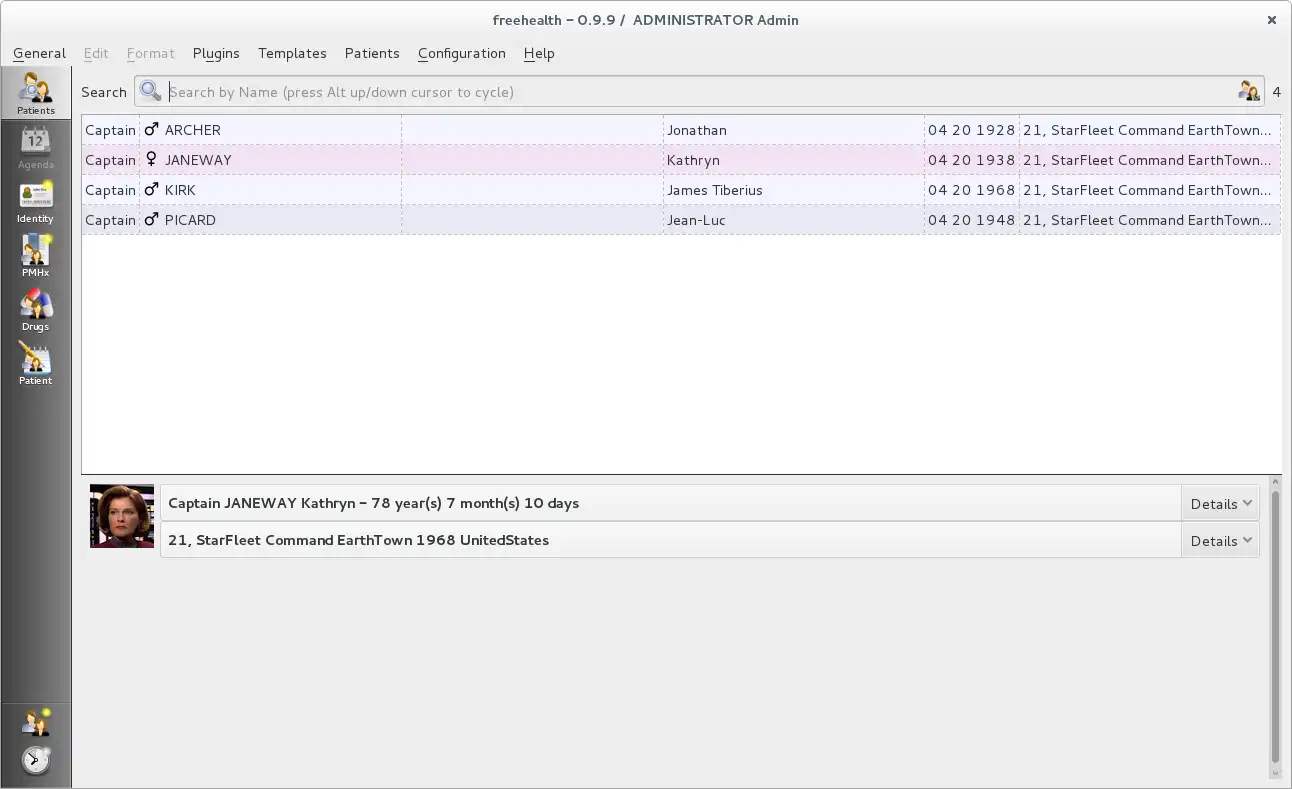The image size is (1292, 789).
Task: Click the male symbol beside KIRK
Action: coord(152,190)
